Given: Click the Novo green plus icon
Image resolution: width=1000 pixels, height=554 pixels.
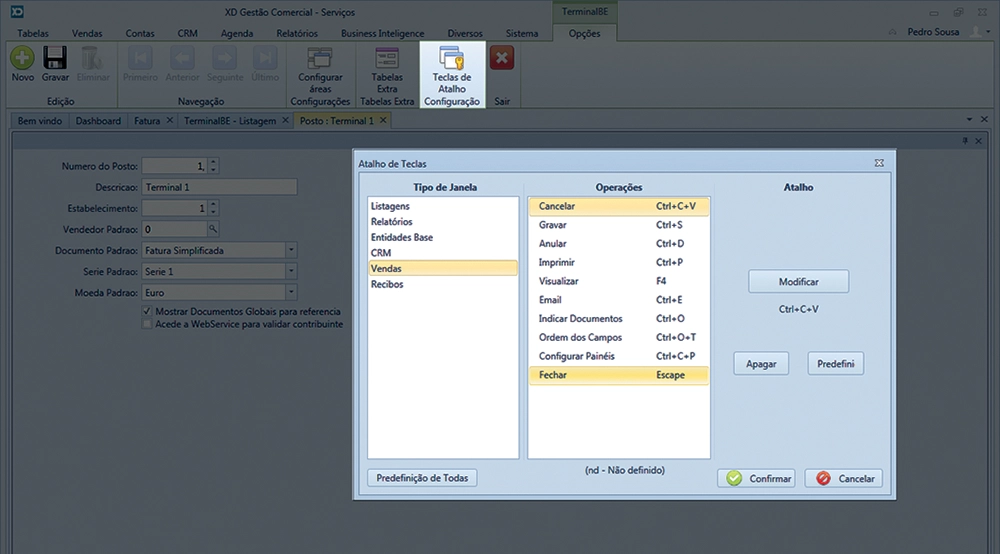Looking at the screenshot, I should pyautogui.click(x=22, y=59).
